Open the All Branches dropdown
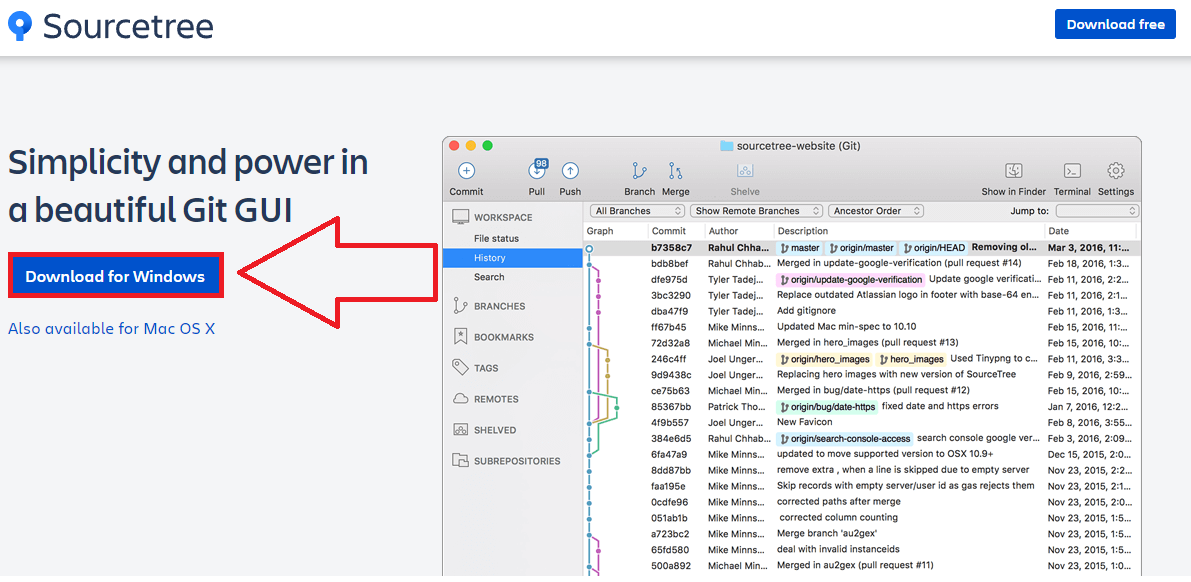 point(638,211)
